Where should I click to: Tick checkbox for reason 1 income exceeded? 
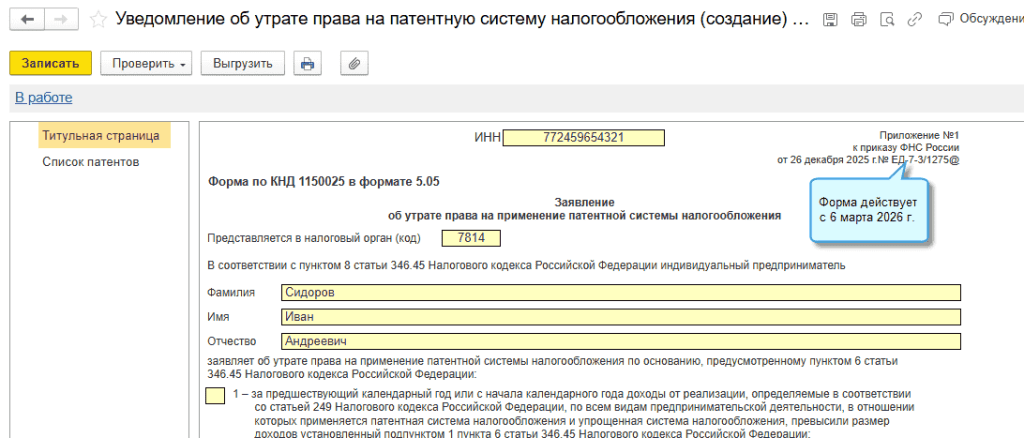pyautogui.click(x=215, y=396)
